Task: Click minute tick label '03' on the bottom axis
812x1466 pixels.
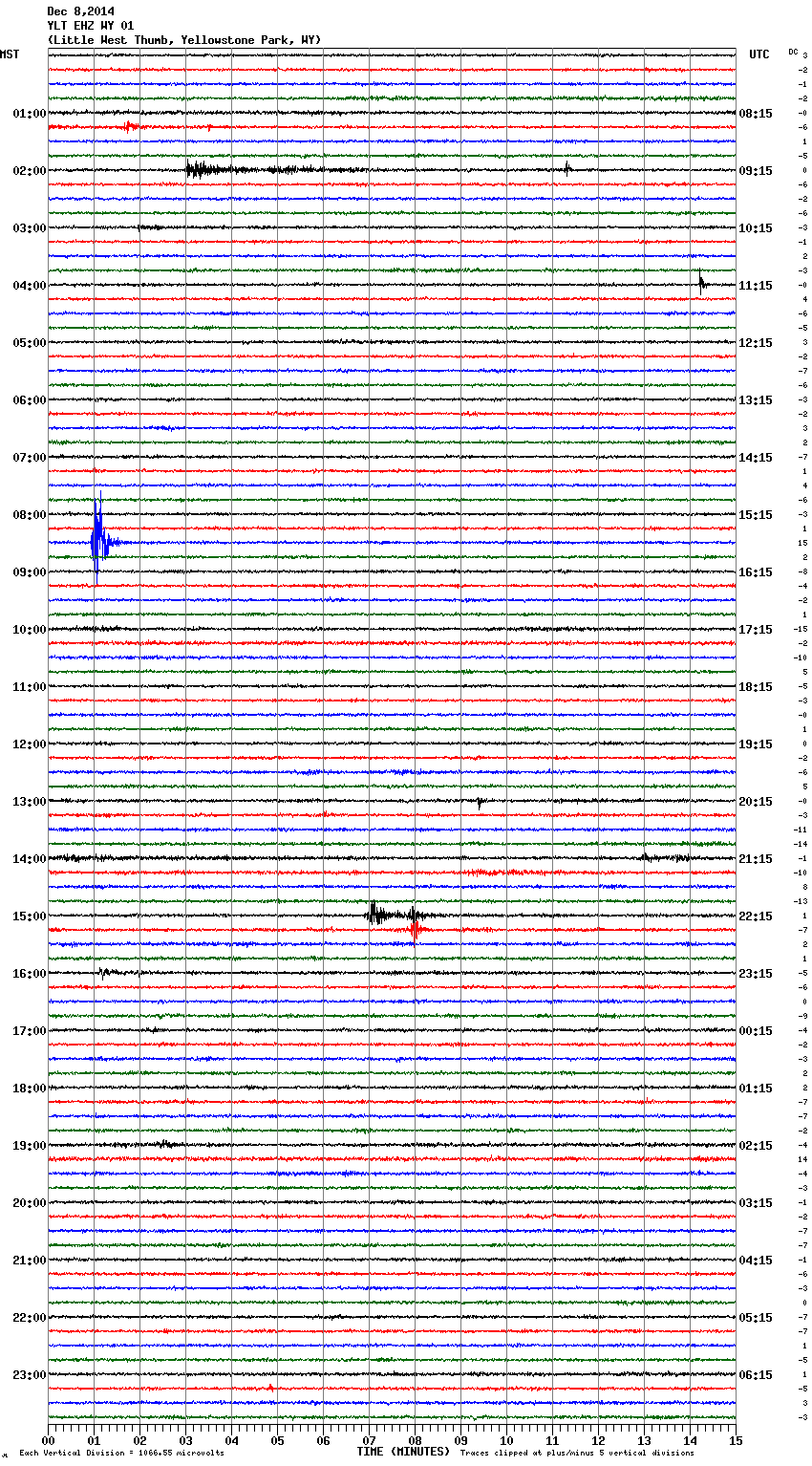Action: pyautogui.click(x=185, y=1440)
